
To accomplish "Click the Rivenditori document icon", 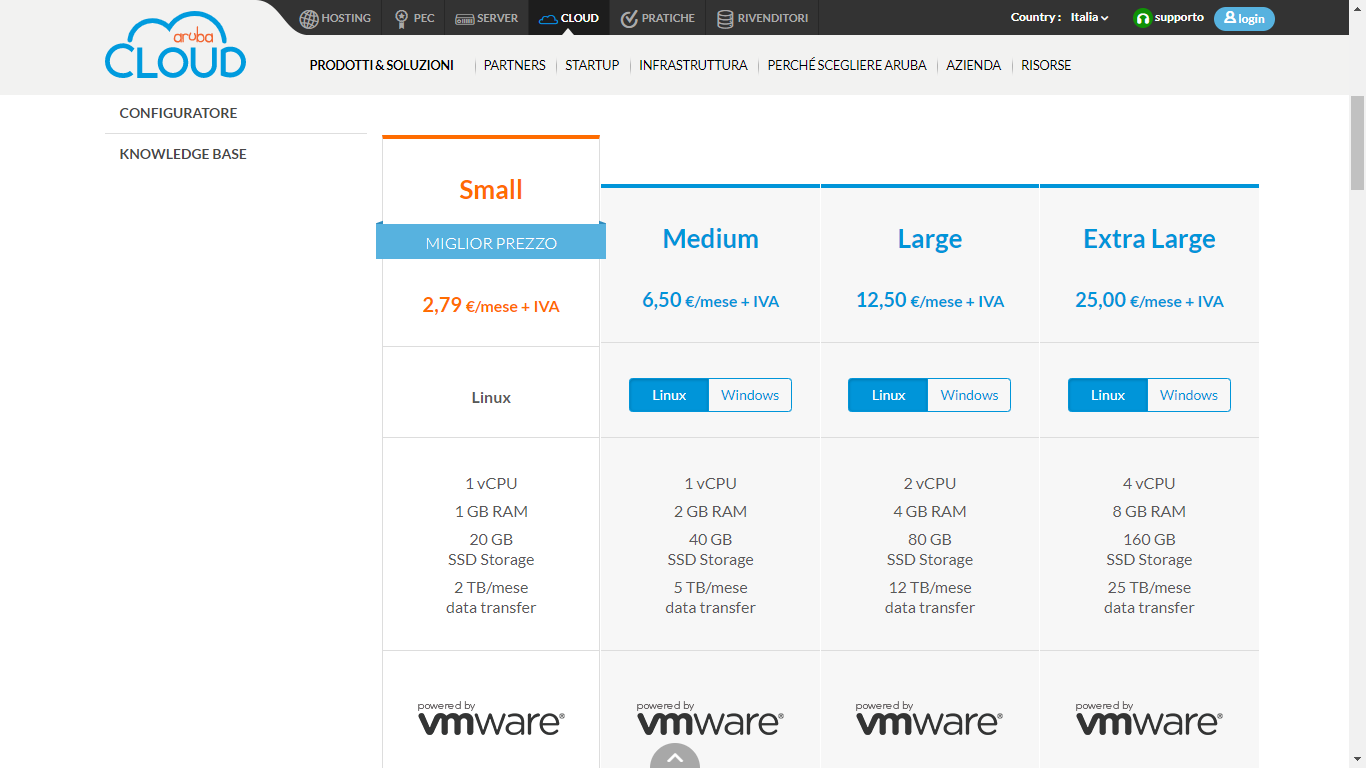I will (x=725, y=18).
